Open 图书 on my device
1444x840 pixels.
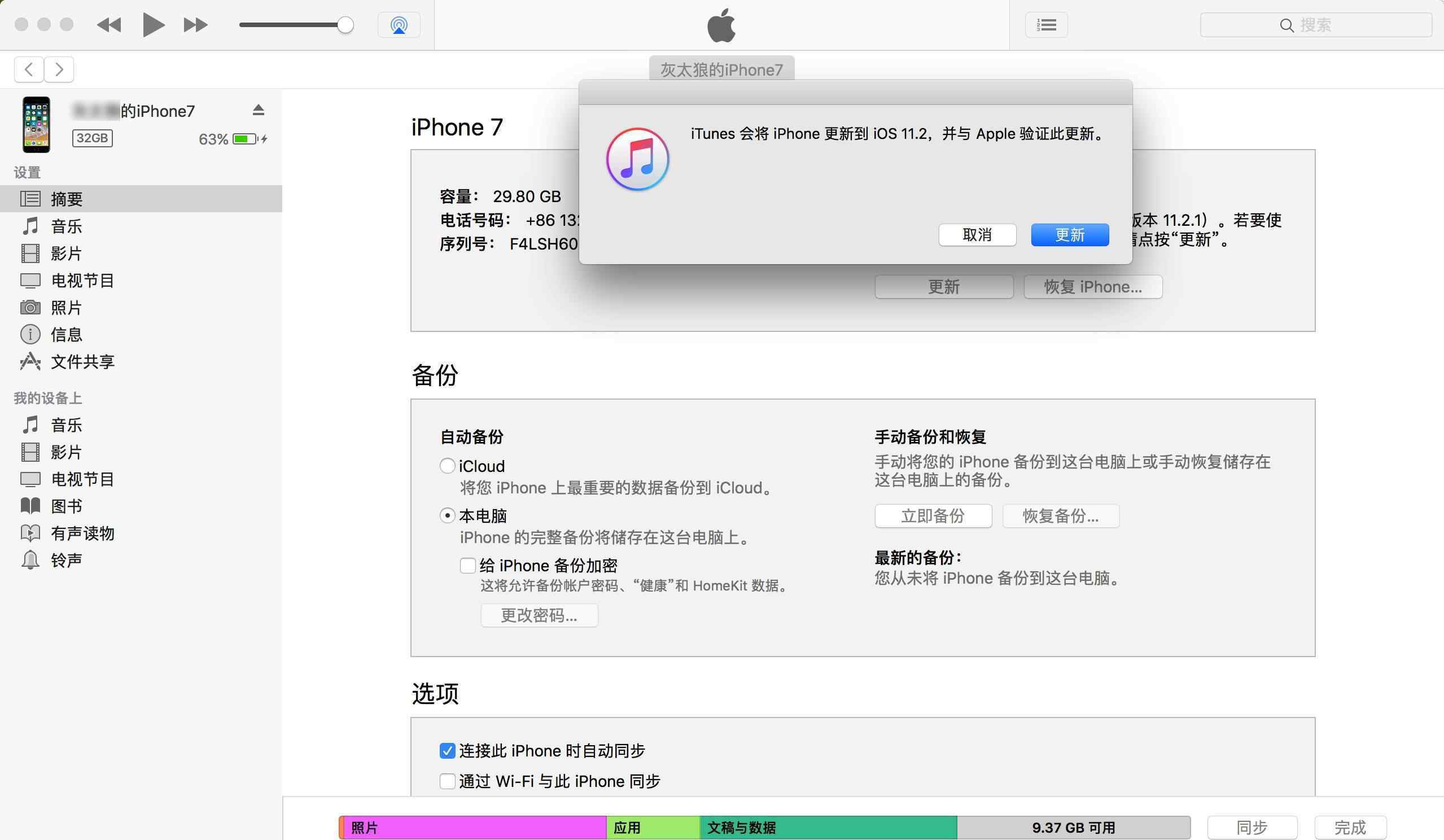click(x=141, y=506)
